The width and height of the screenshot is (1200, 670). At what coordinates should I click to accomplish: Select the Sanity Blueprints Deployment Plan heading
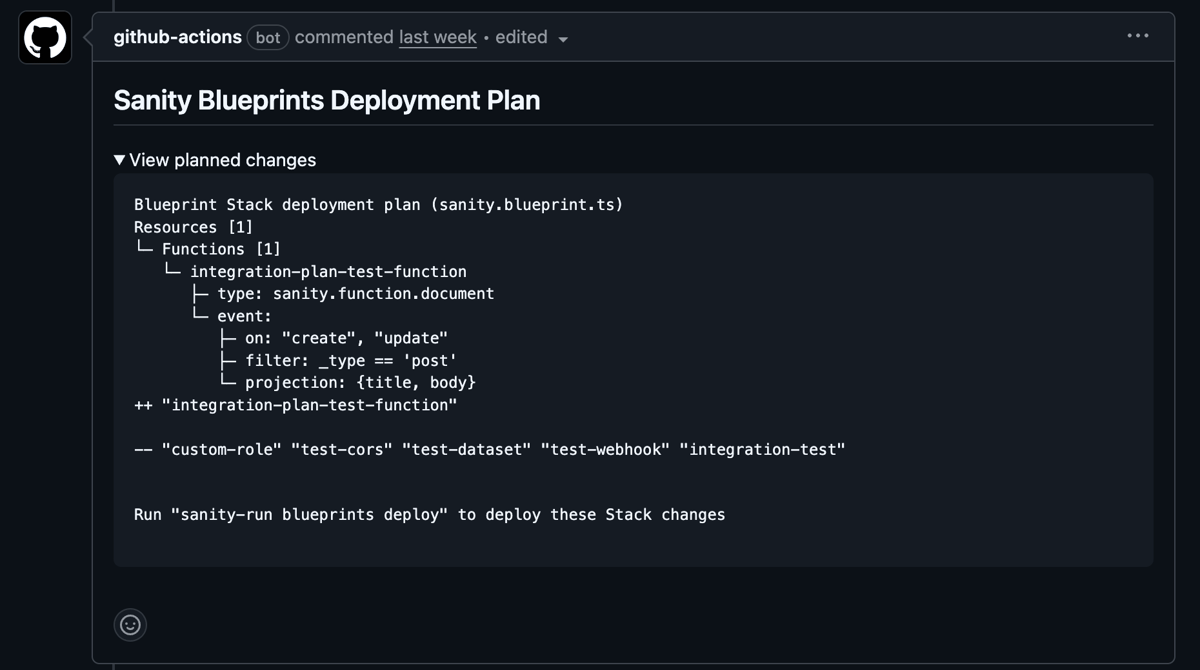(328, 100)
